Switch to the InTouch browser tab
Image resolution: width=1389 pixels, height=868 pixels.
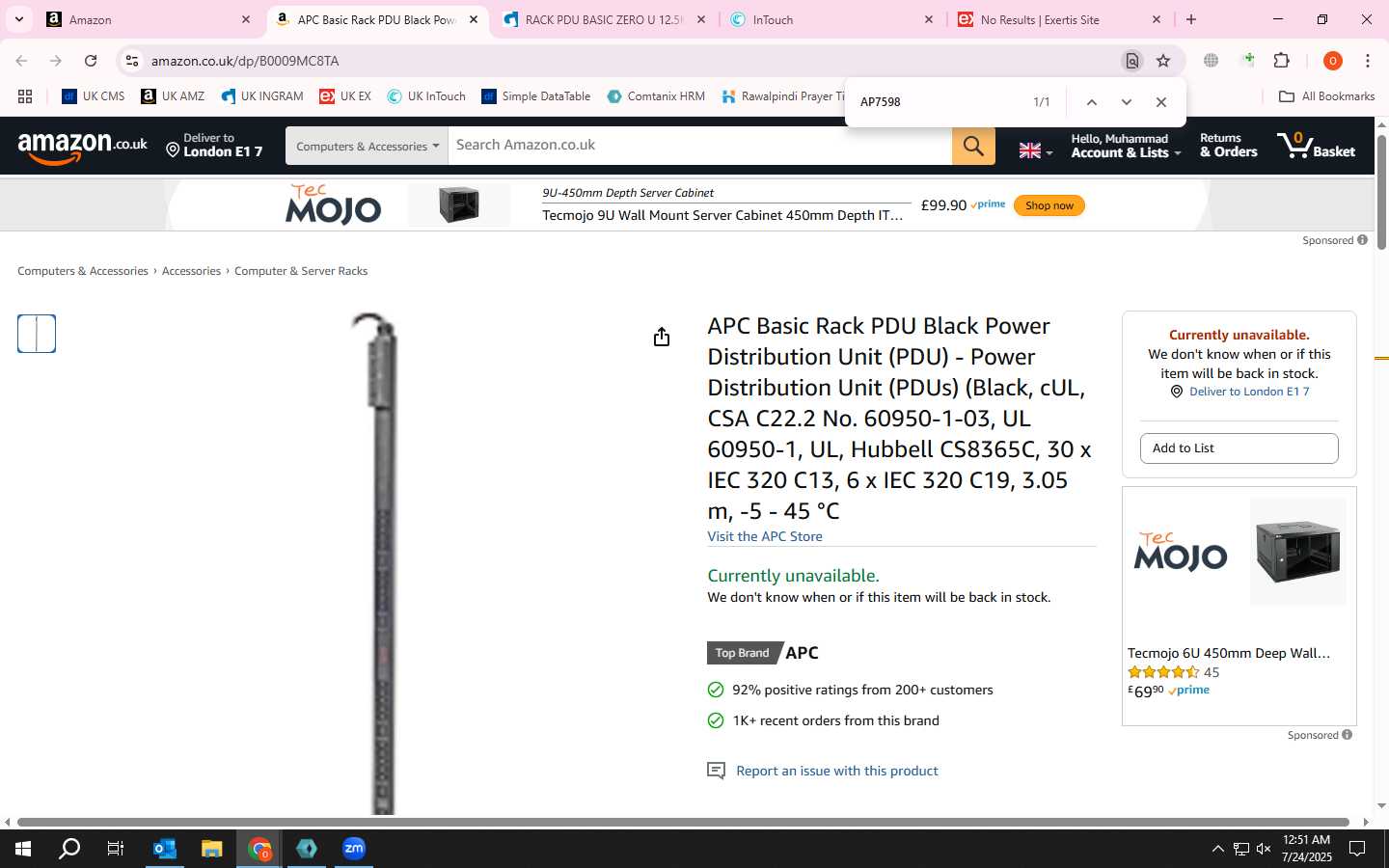[831, 19]
